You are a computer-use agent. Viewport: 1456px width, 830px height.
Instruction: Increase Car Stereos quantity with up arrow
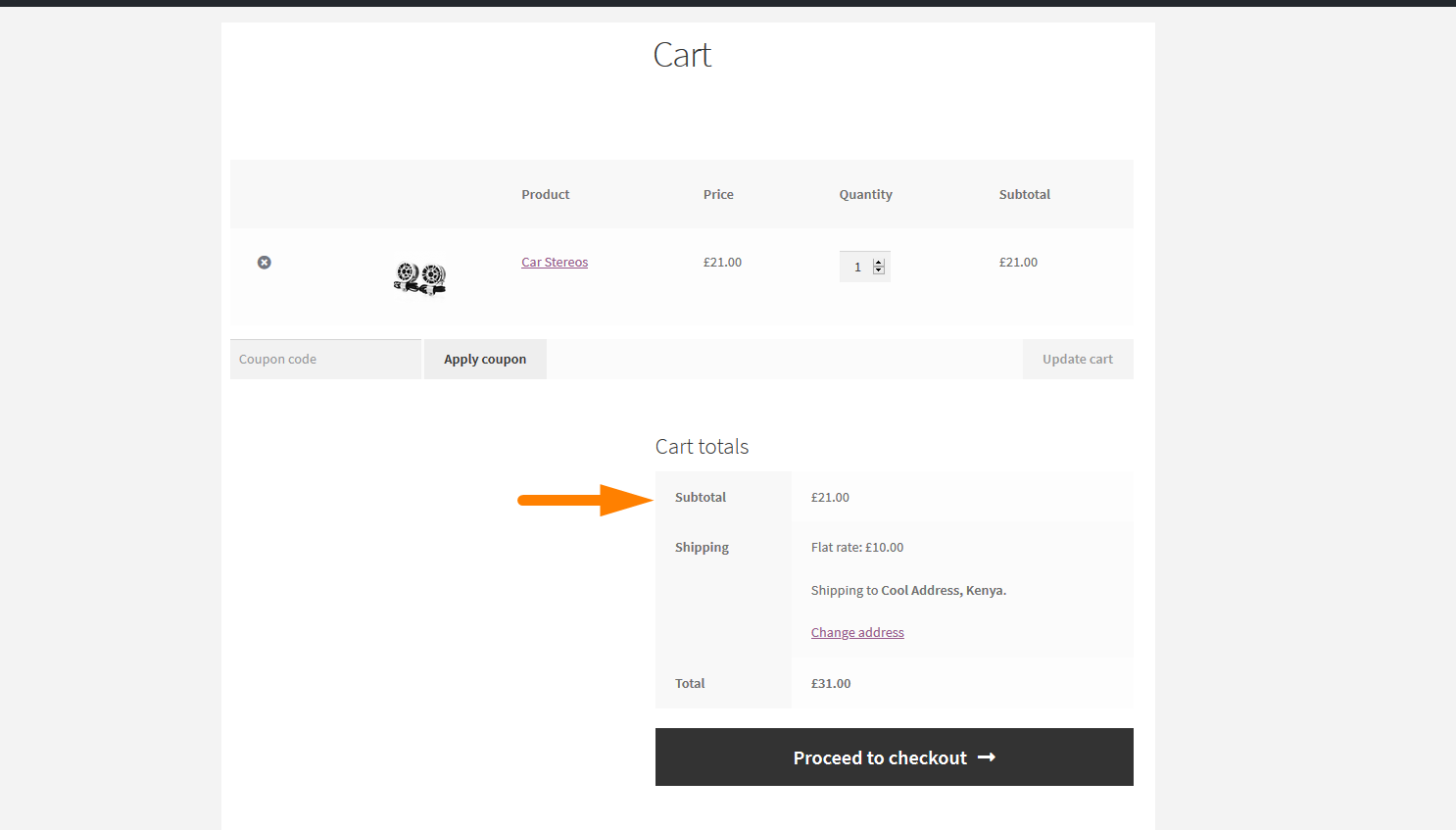point(879,263)
